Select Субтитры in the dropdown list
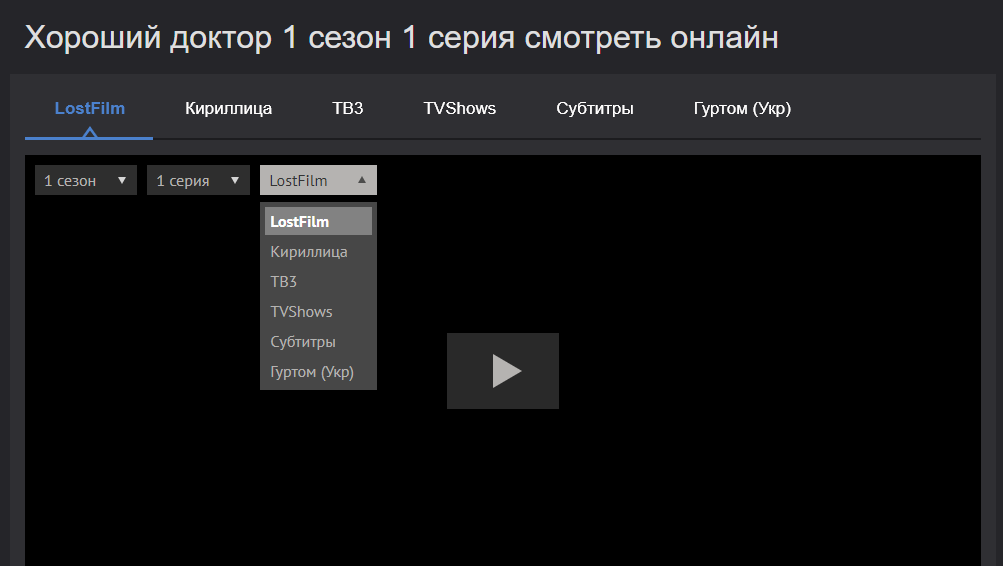The width and height of the screenshot is (1003, 566). (x=318, y=342)
